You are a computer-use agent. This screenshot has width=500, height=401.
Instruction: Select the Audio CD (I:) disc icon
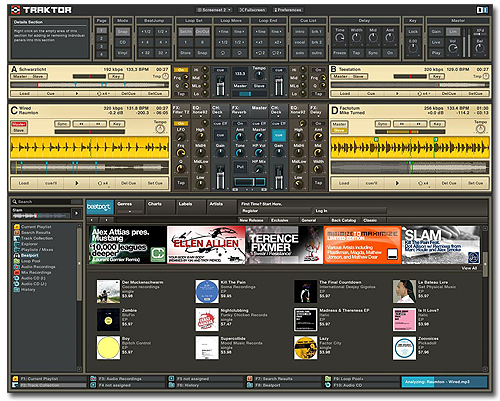(16, 278)
